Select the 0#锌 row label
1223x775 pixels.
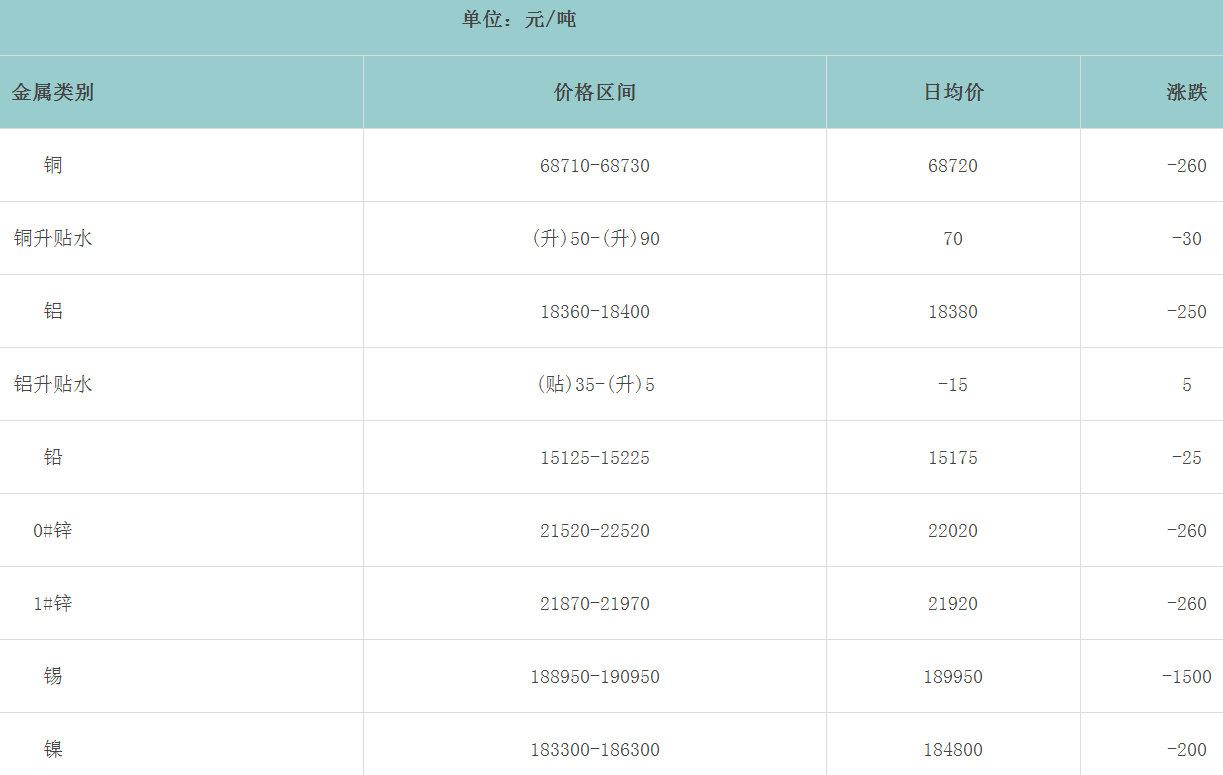coord(53,530)
